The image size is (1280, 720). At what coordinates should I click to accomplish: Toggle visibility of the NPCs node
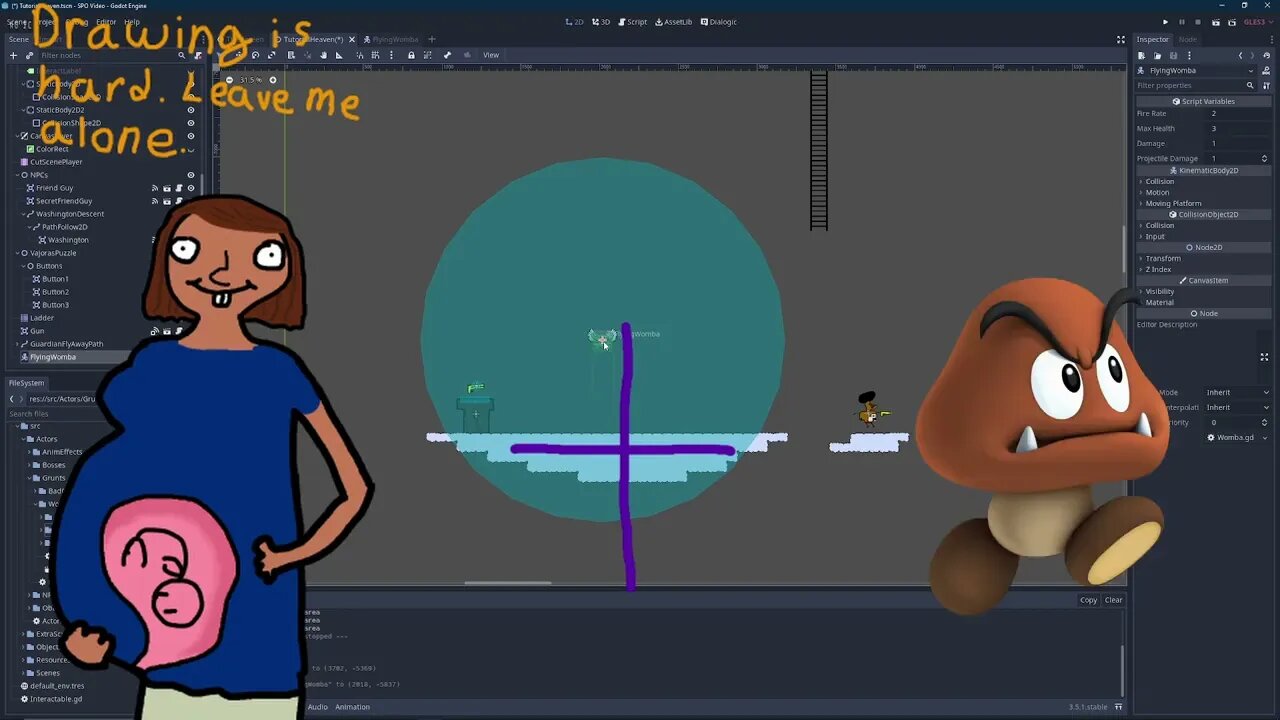point(191,175)
